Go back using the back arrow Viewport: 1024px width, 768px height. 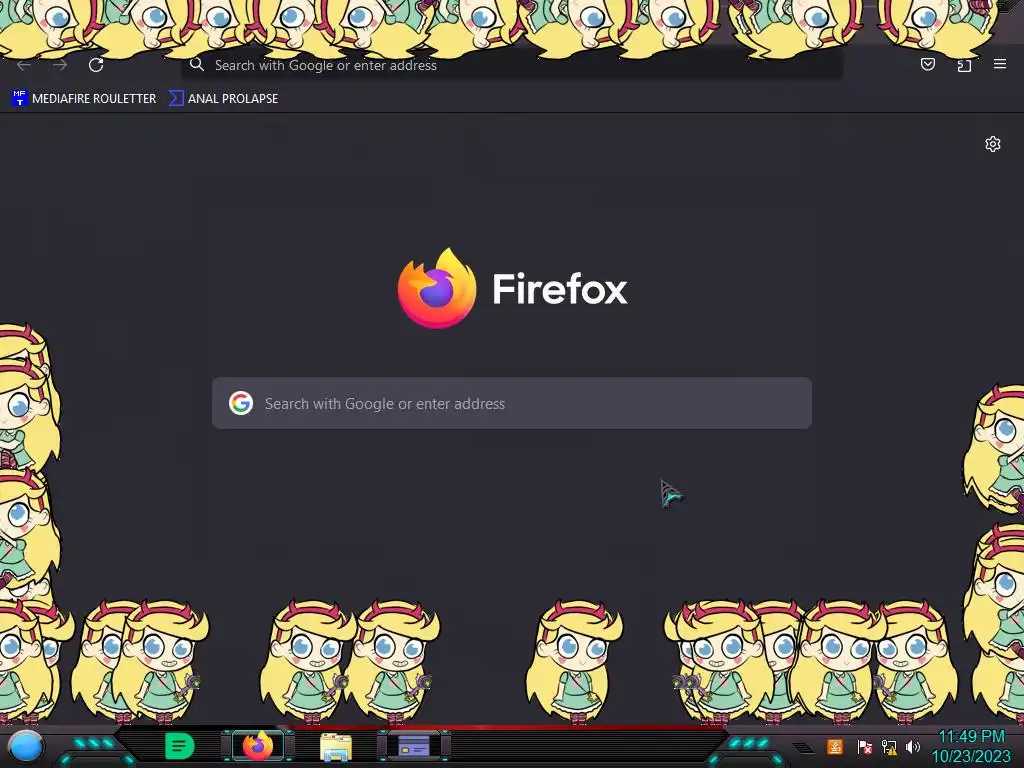(24, 65)
